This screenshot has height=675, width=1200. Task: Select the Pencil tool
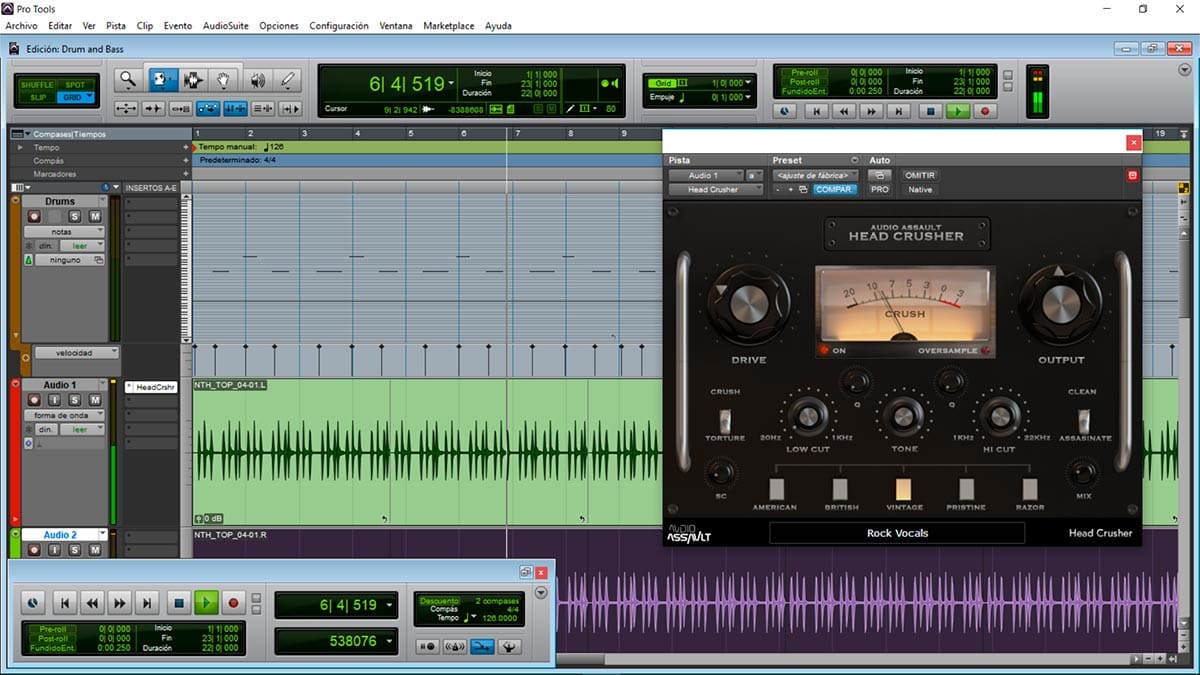(288, 80)
